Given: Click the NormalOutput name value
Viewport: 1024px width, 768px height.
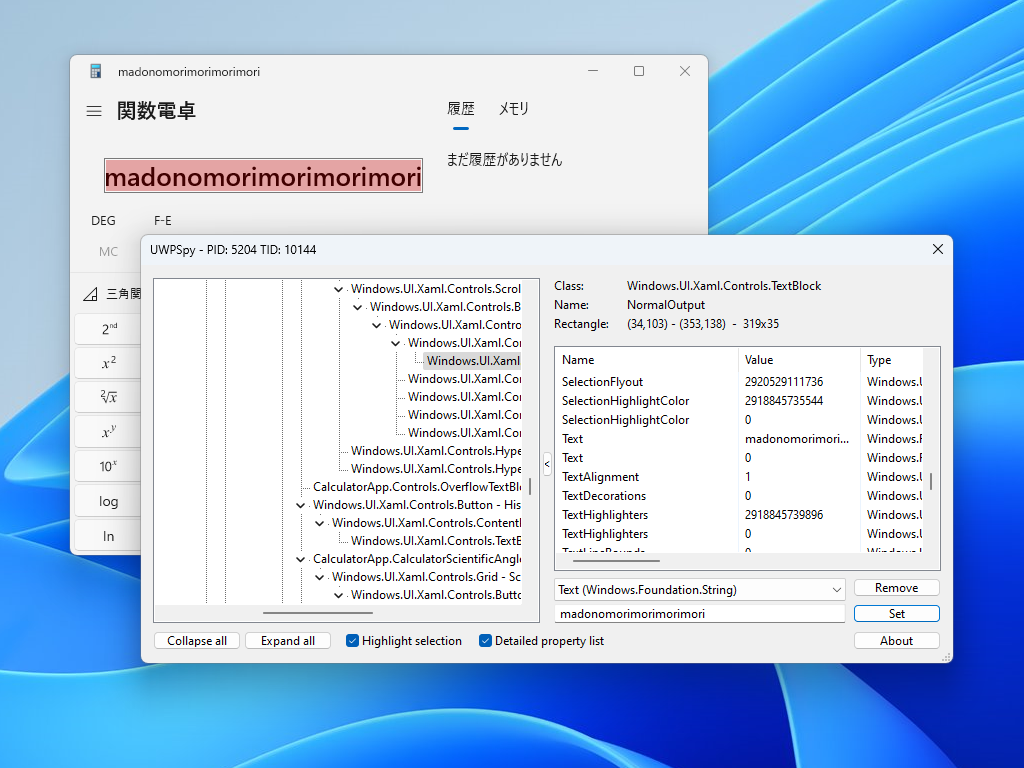Looking at the screenshot, I should click(665, 305).
